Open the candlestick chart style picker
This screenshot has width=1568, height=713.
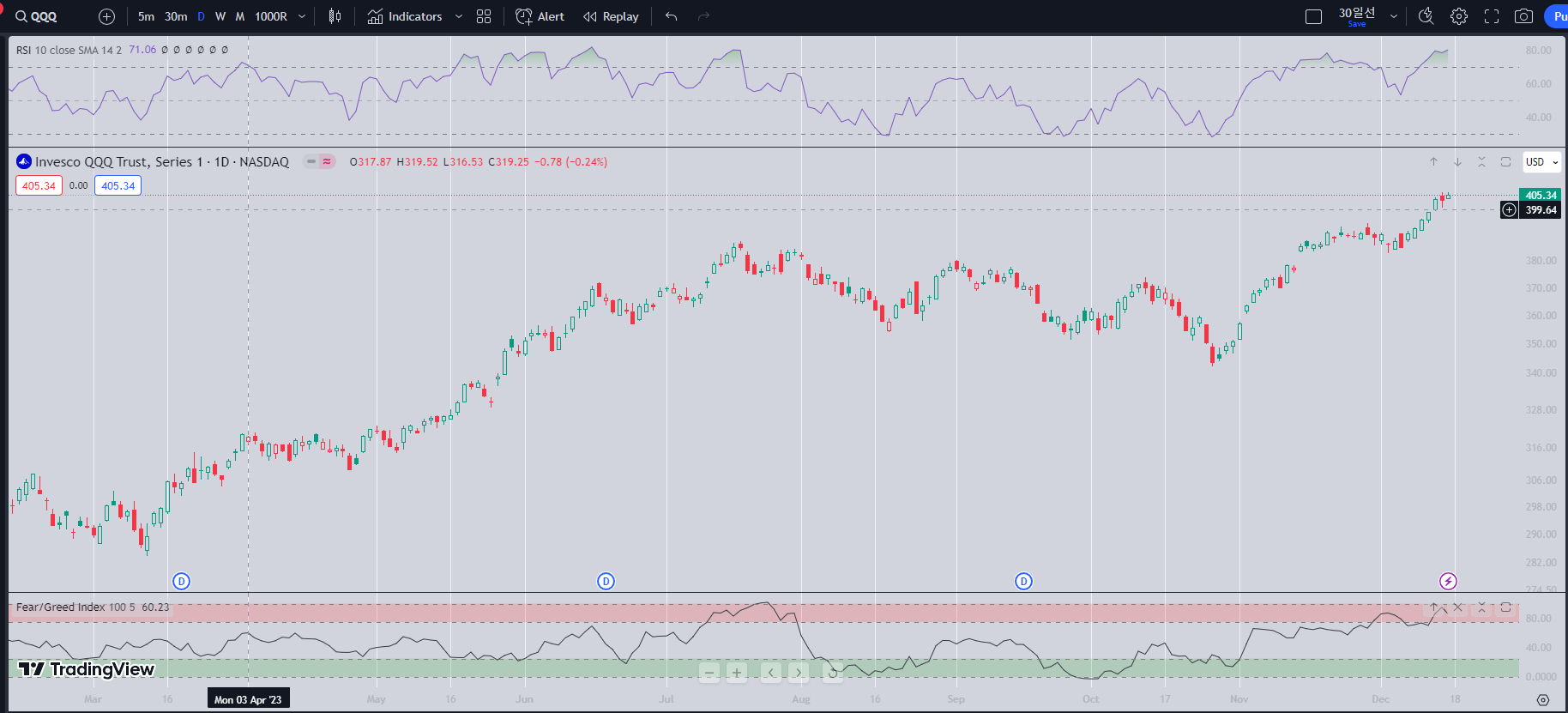point(335,16)
